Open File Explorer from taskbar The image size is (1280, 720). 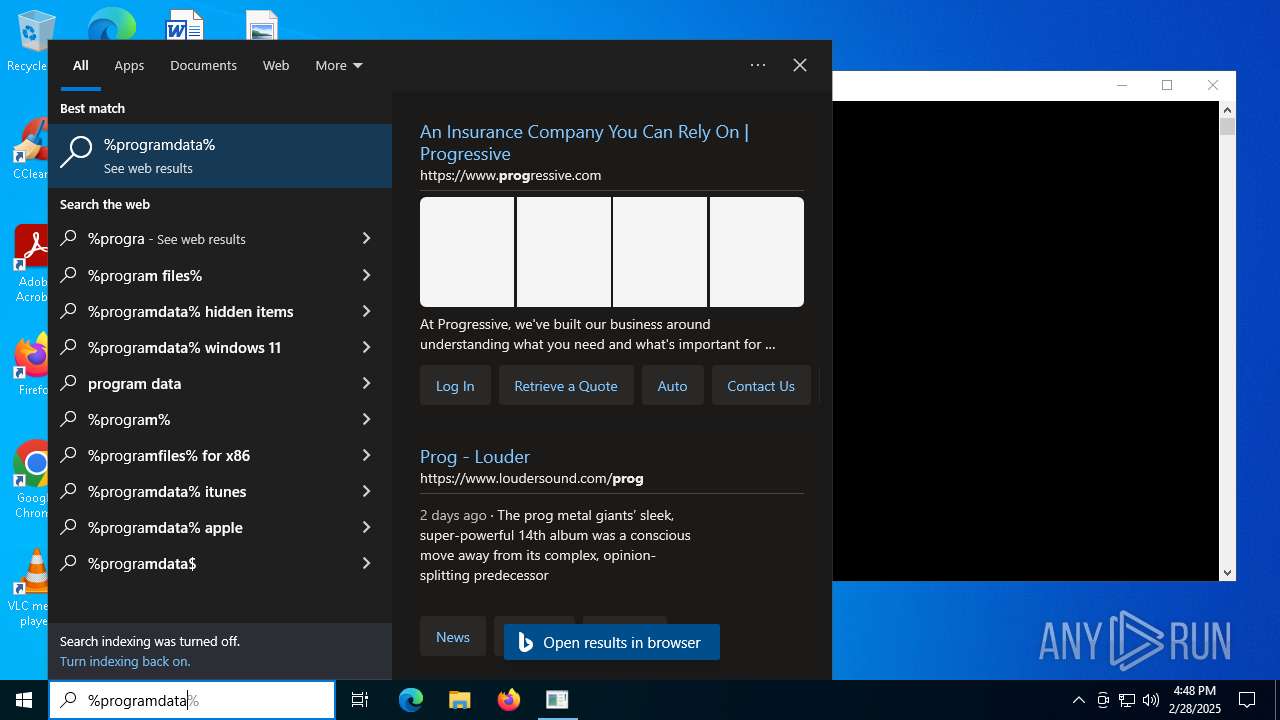coord(459,700)
